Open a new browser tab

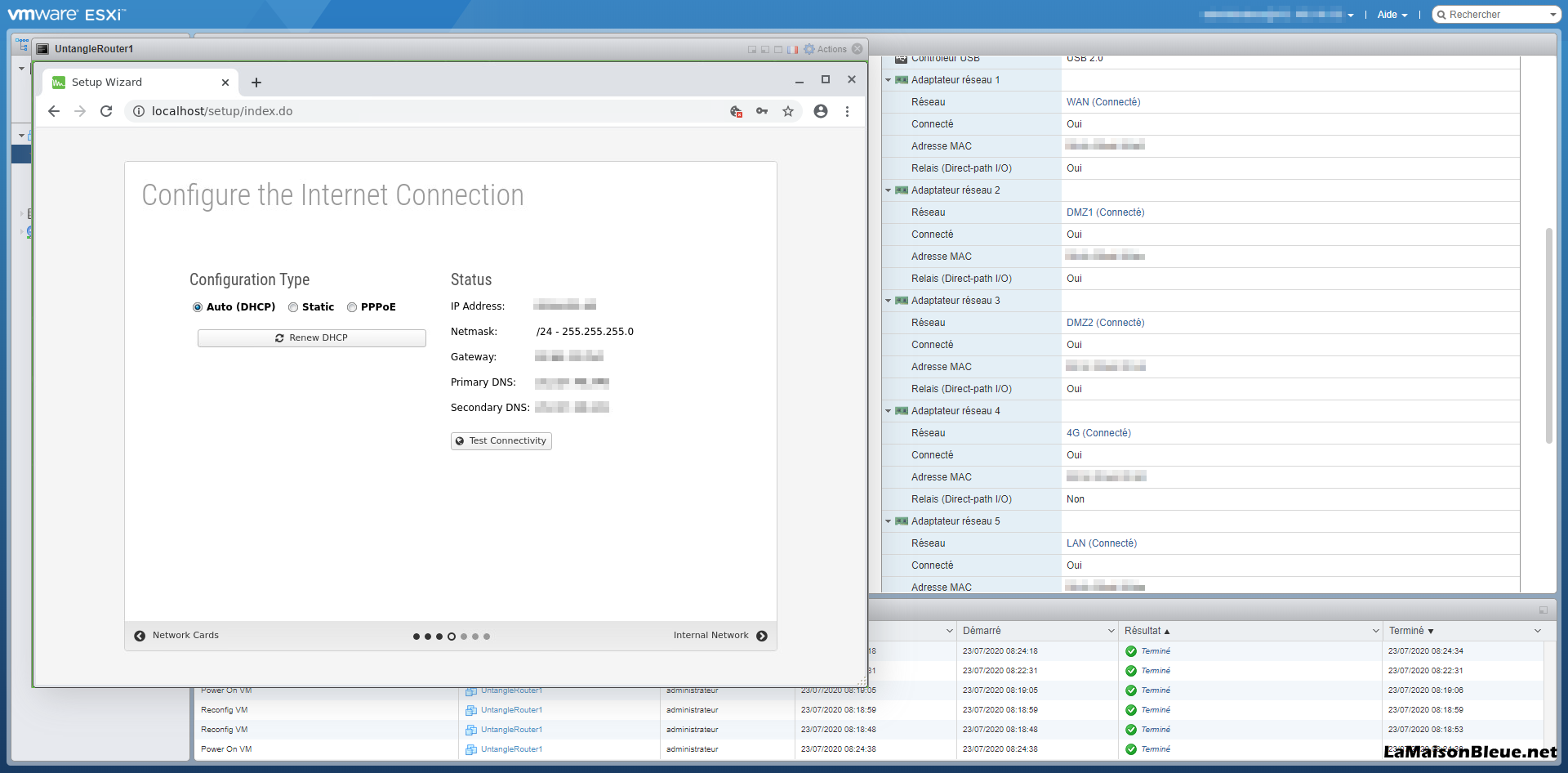point(256,83)
